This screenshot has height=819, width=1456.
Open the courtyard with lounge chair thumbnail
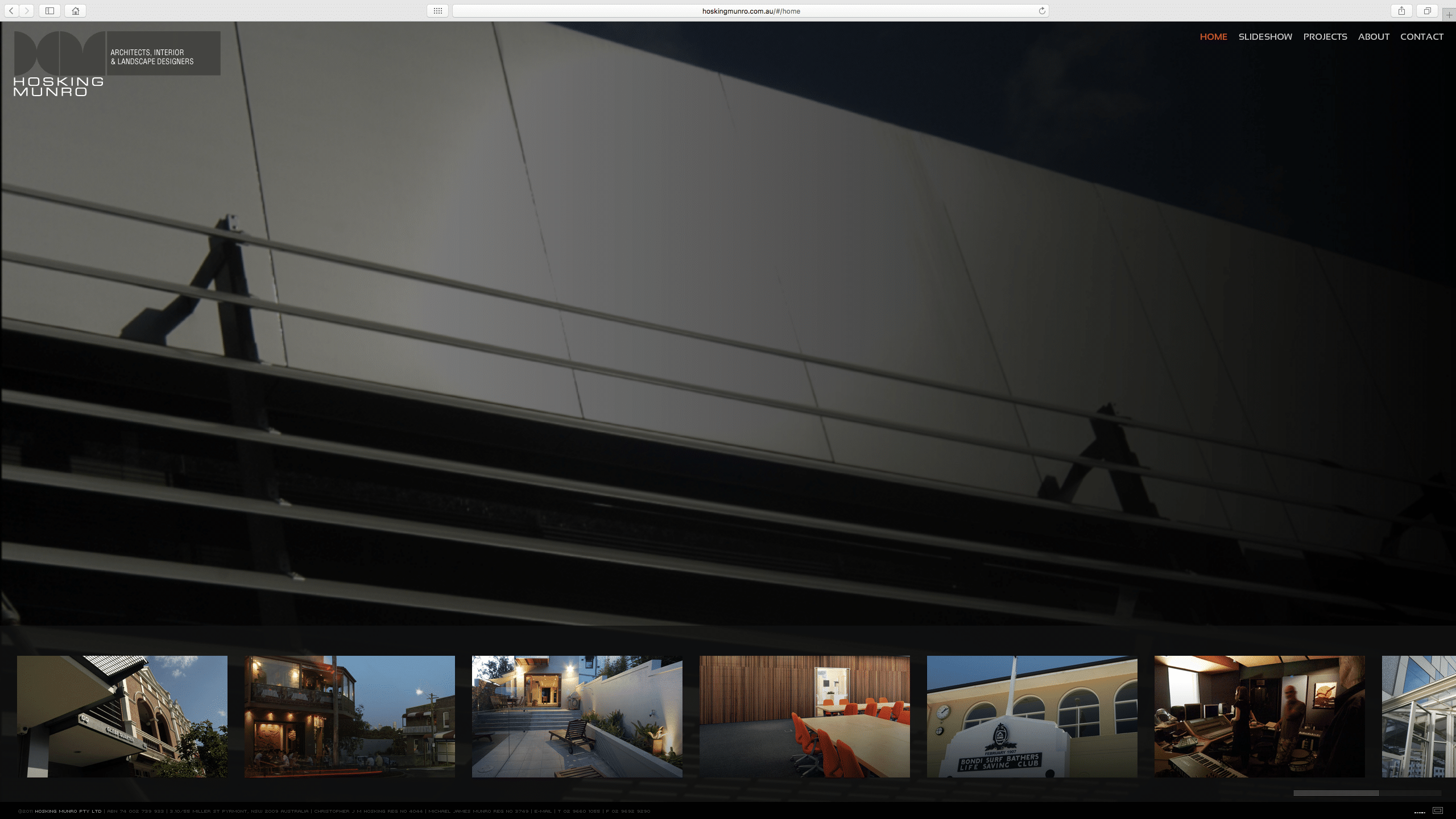point(577,716)
